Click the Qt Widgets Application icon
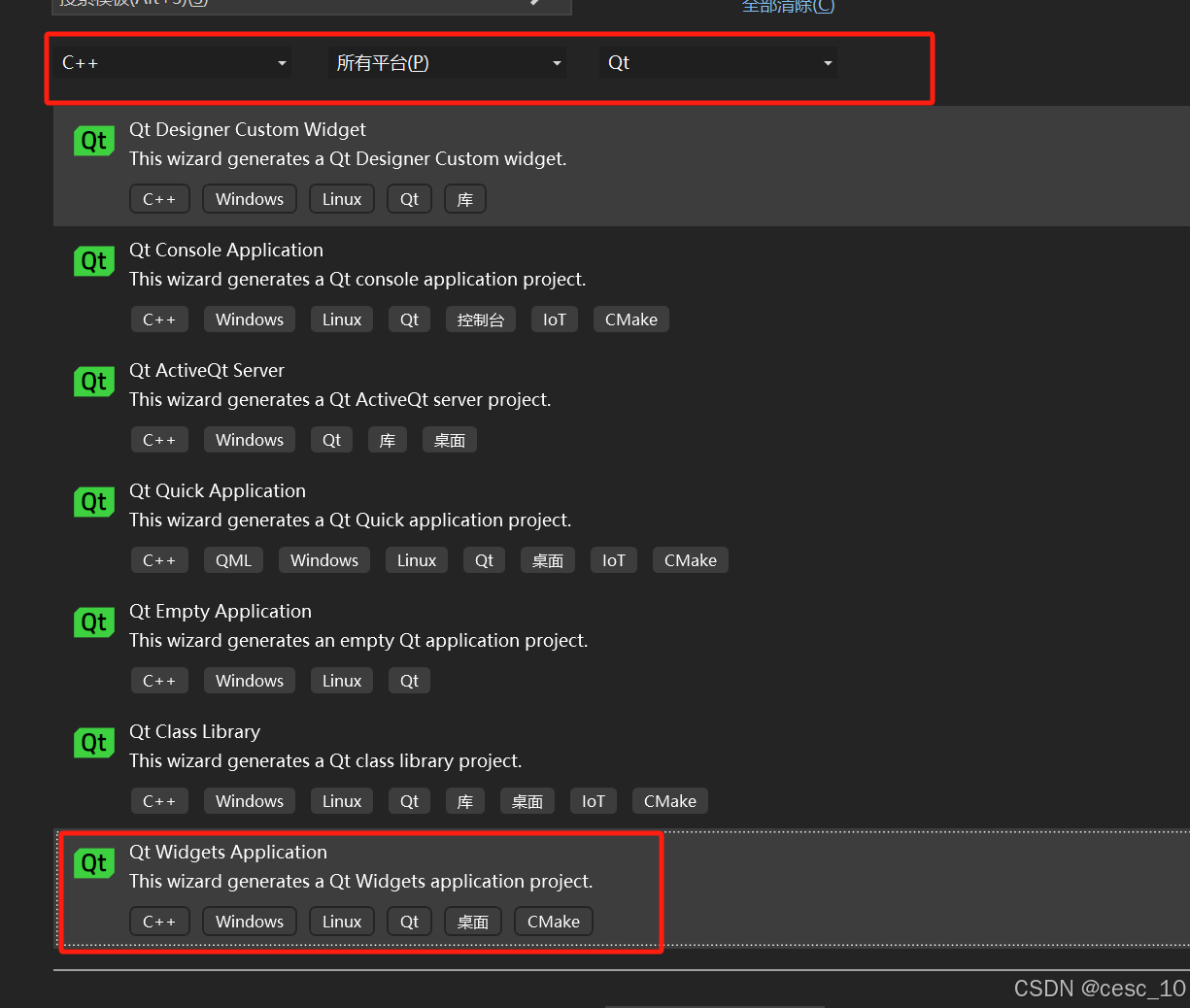This screenshot has width=1190, height=1008. 94,863
